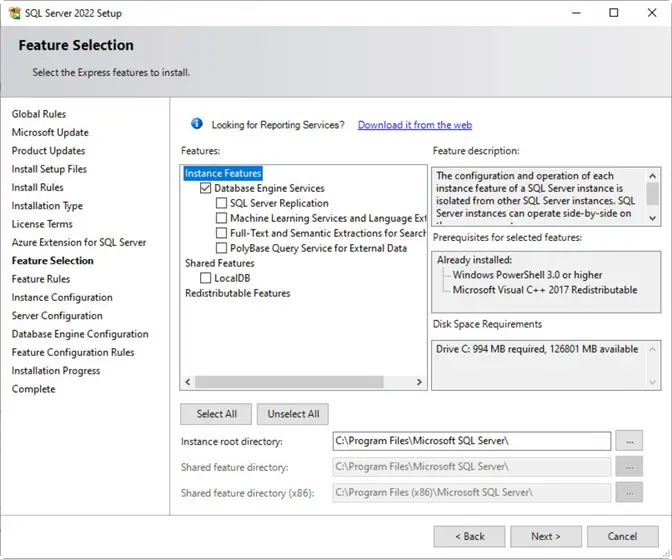Image resolution: width=672 pixels, height=559 pixels.
Task: Select Instance Features tree node
Action: 223,173
